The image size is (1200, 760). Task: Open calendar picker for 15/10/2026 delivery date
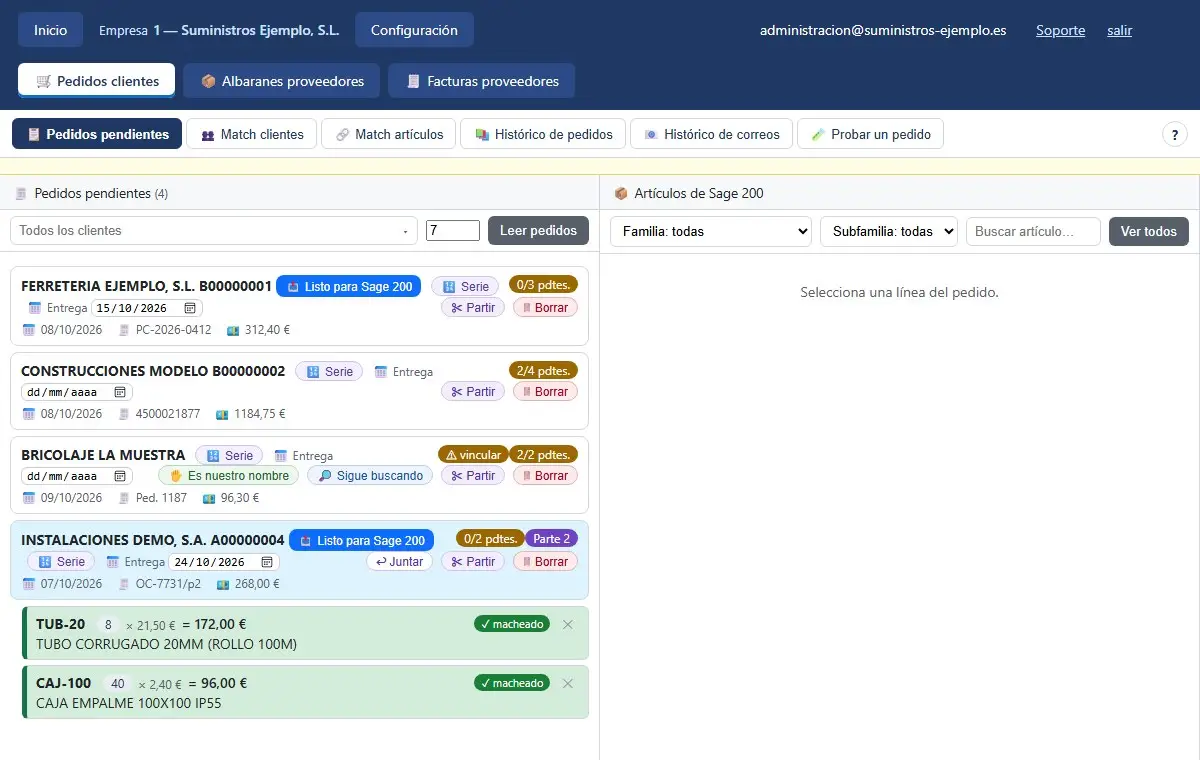(190, 308)
